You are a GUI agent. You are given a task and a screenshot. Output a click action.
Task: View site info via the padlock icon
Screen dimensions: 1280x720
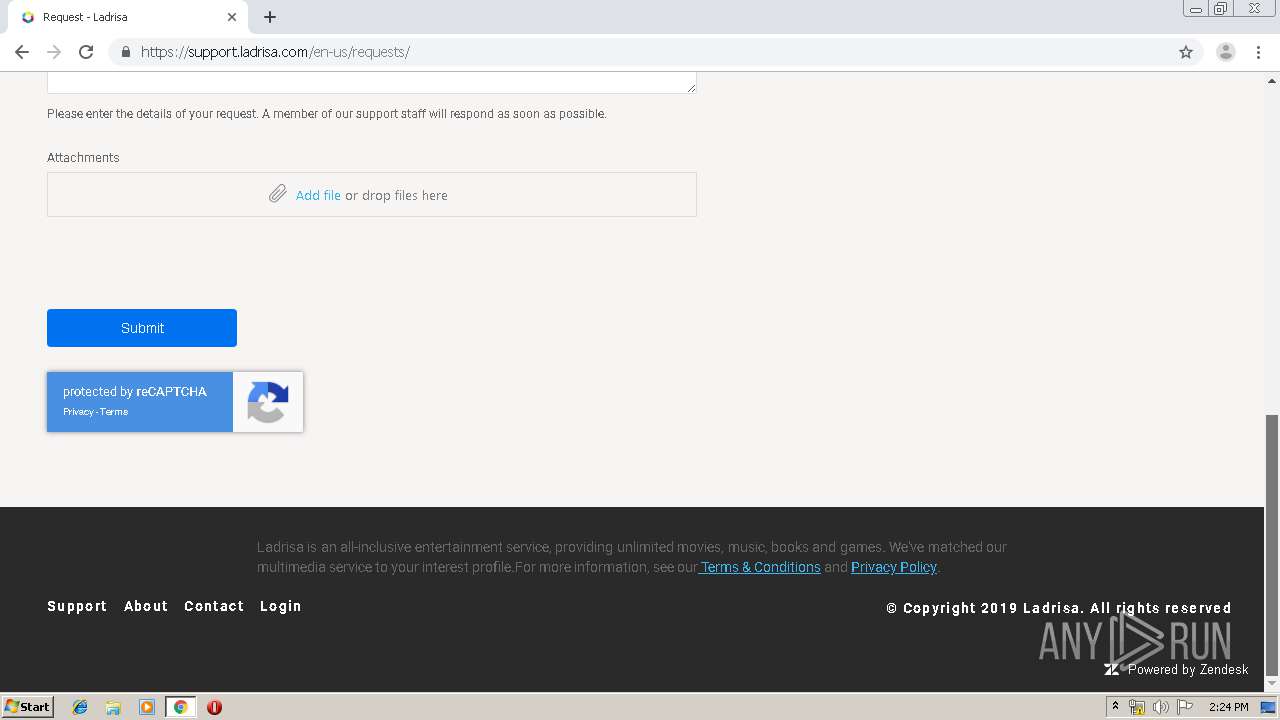coord(125,52)
